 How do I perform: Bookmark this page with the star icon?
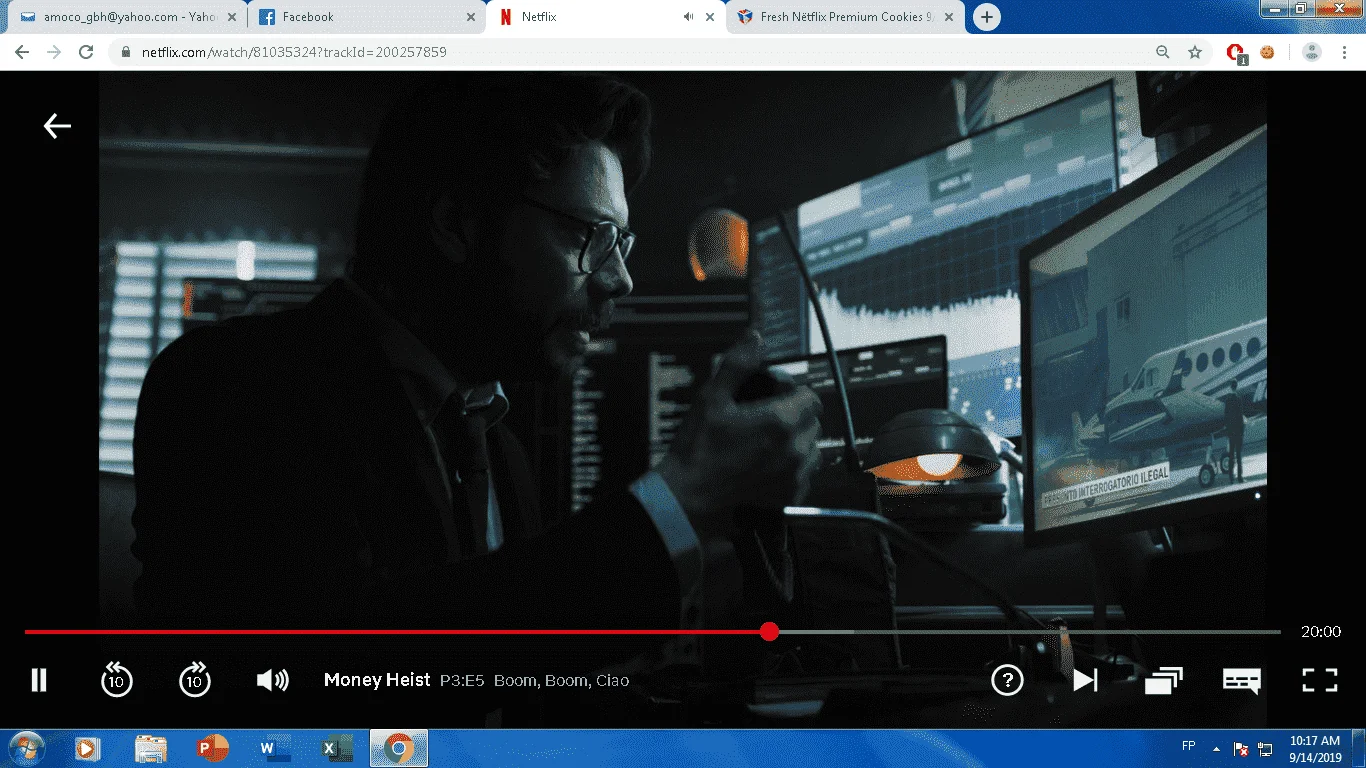coord(1195,52)
